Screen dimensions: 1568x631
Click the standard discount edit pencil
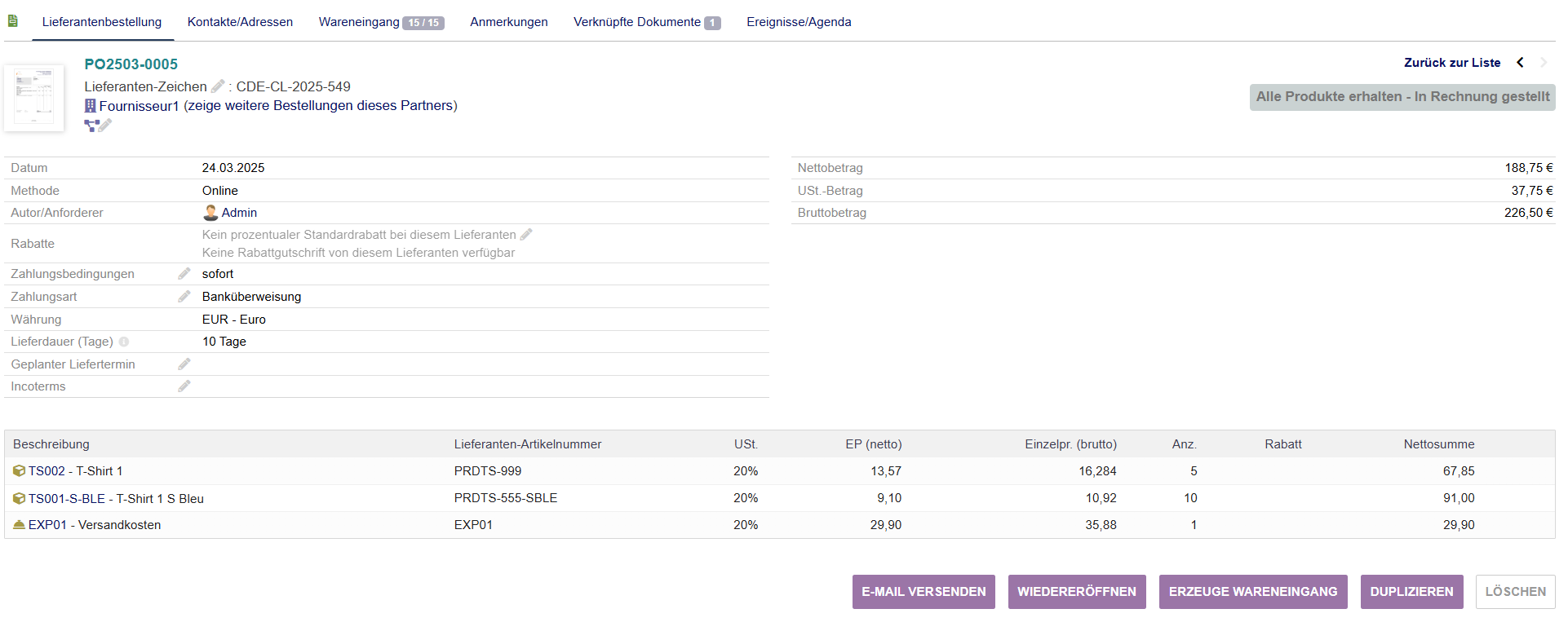tap(526, 235)
